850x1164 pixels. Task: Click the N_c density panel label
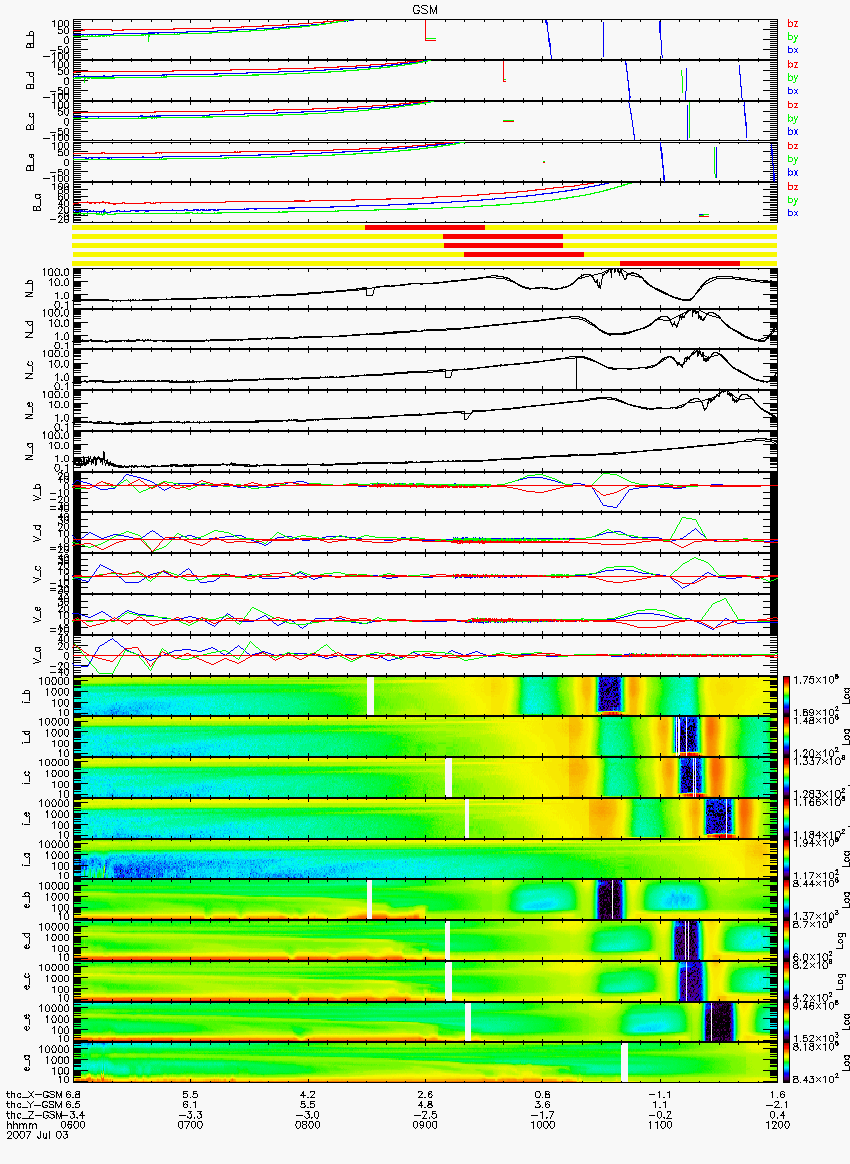click(31, 369)
